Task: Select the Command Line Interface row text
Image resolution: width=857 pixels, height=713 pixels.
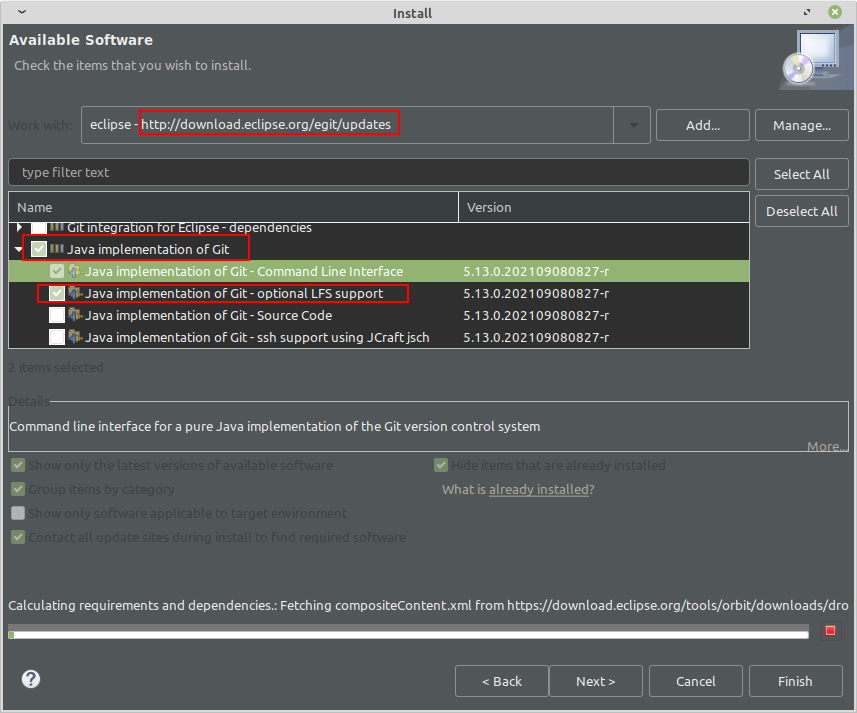Action: 244,272
